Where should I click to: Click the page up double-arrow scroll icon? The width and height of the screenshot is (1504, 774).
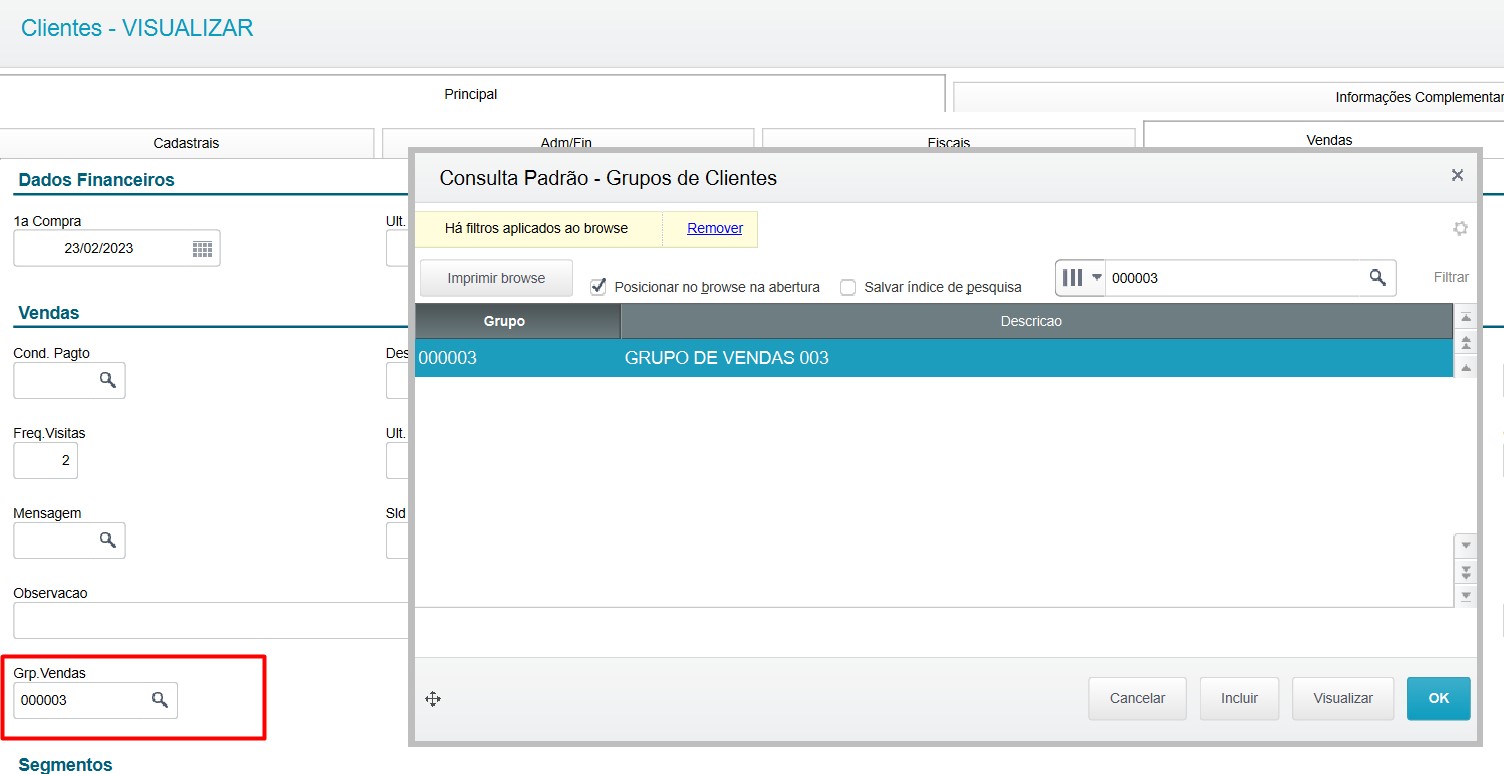tap(1466, 343)
